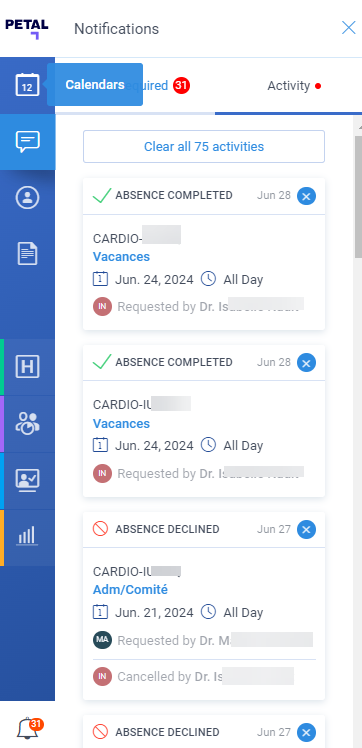This screenshot has width=362, height=748.
Task: Switch to the Activity tab
Action: coord(294,86)
